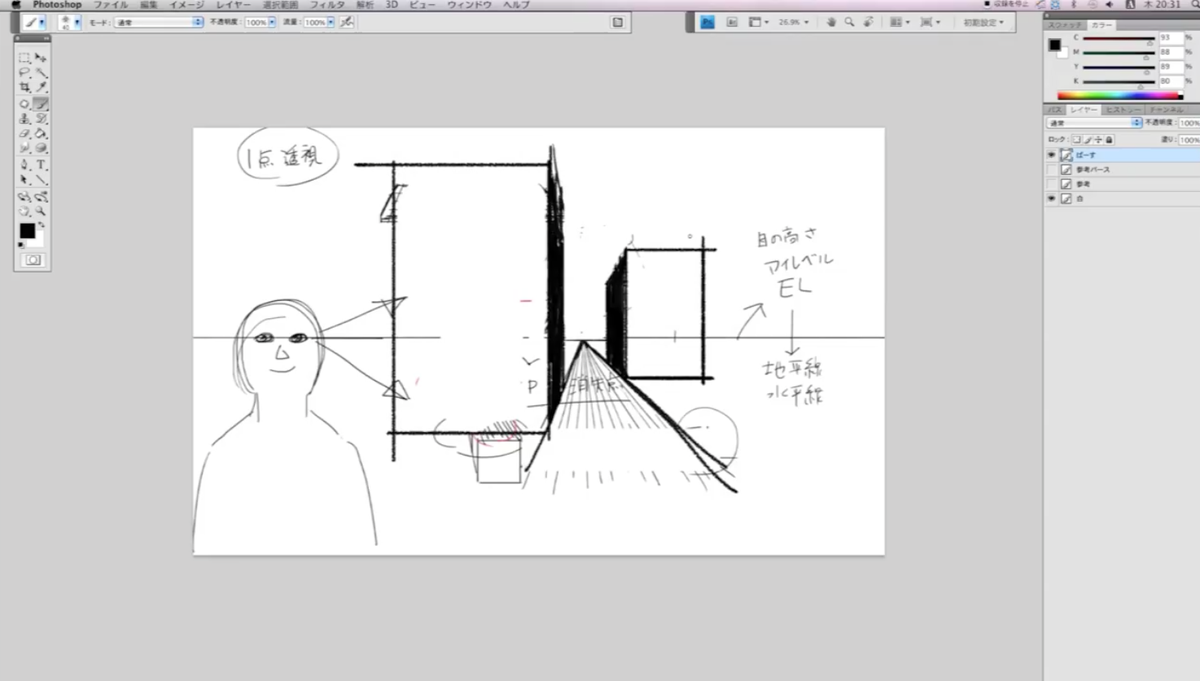This screenshot has width=1200, height=681.
Task: Toggle lock layer position
Action: pyautogui.click(x=1098, y=140)
